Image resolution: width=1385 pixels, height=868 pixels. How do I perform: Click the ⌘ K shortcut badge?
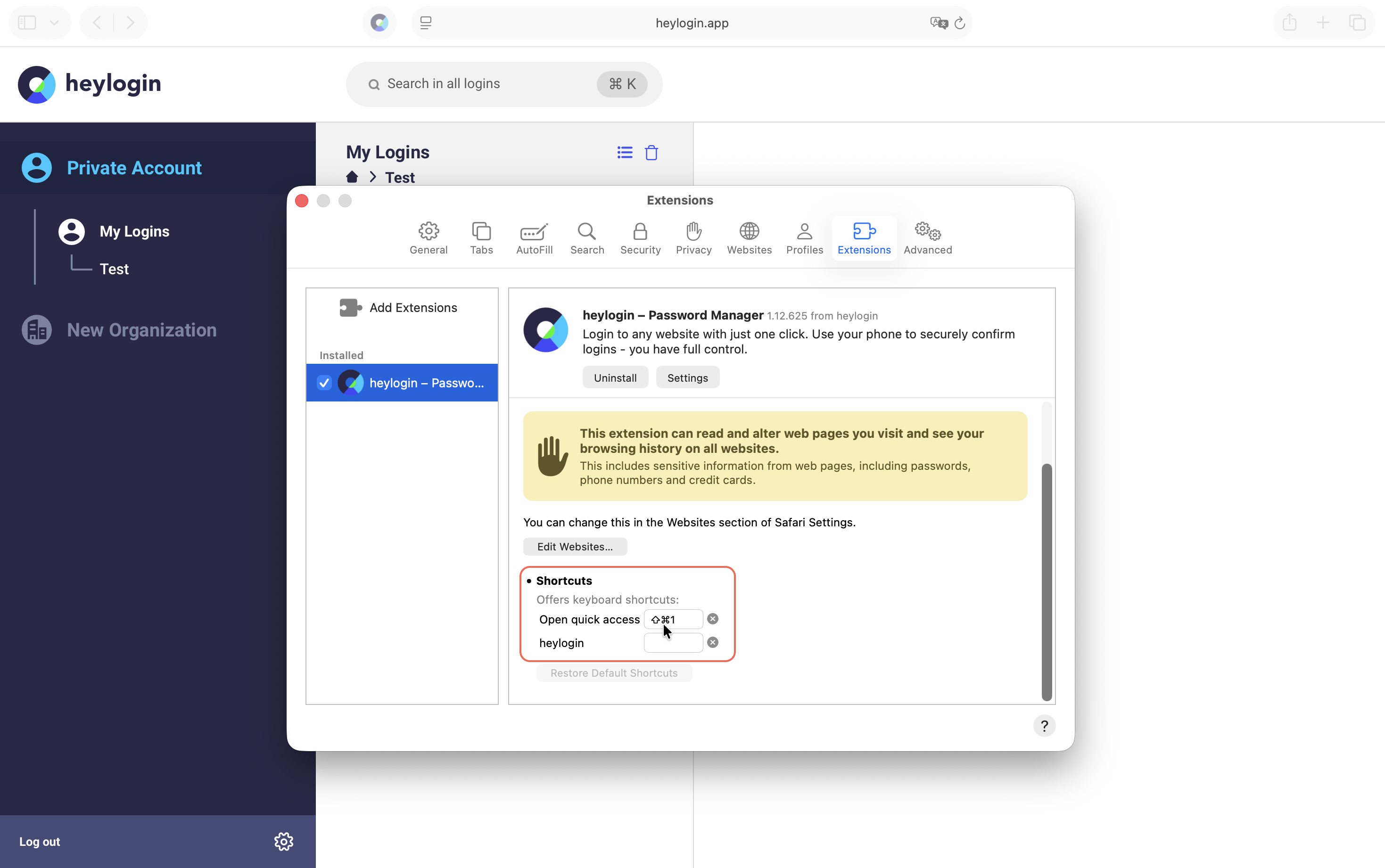click(622, 84)
